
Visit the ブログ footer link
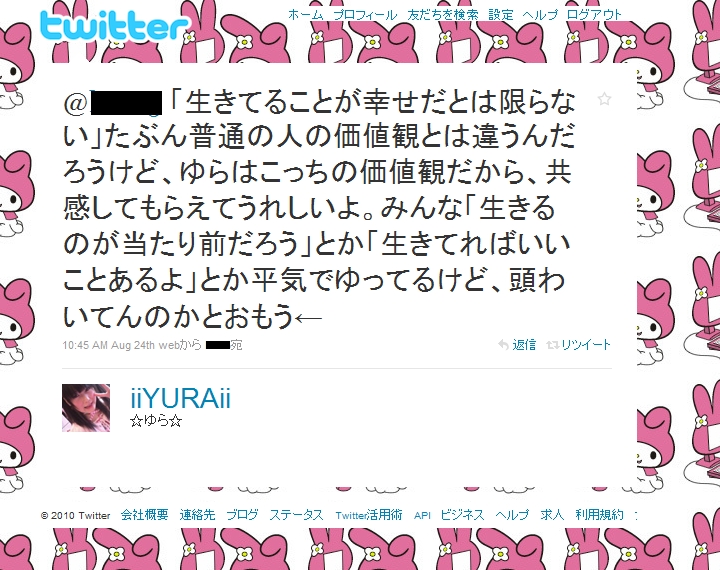click(x=242, y=515)
